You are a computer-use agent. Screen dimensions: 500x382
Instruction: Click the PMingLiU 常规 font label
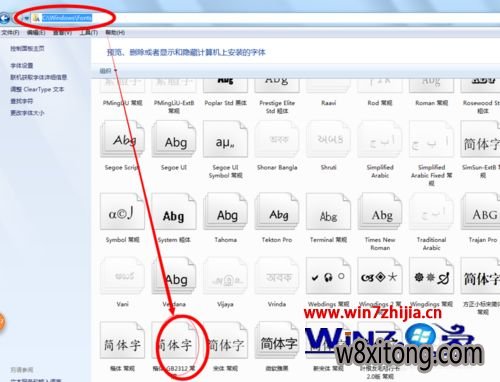123,103
